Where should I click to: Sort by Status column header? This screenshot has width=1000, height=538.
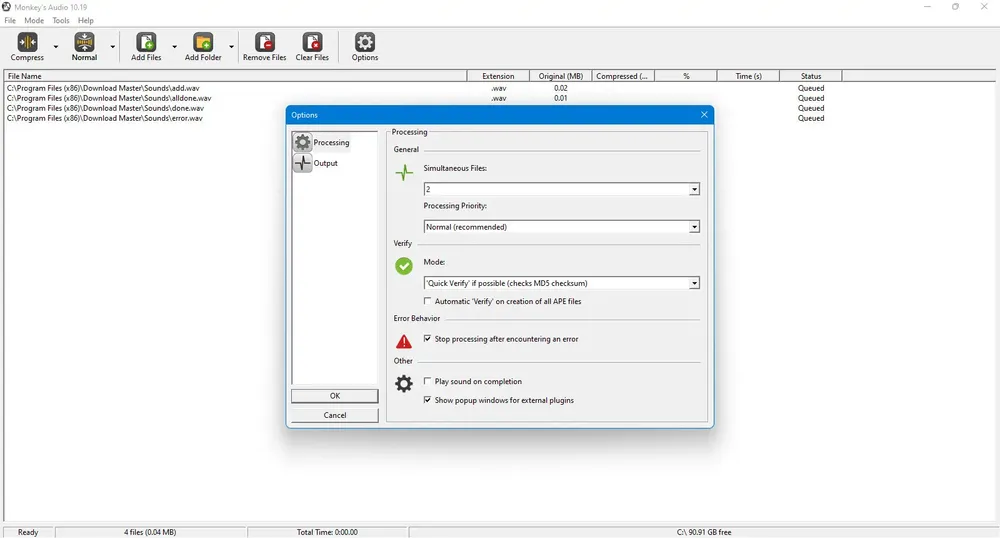(811, 76)
